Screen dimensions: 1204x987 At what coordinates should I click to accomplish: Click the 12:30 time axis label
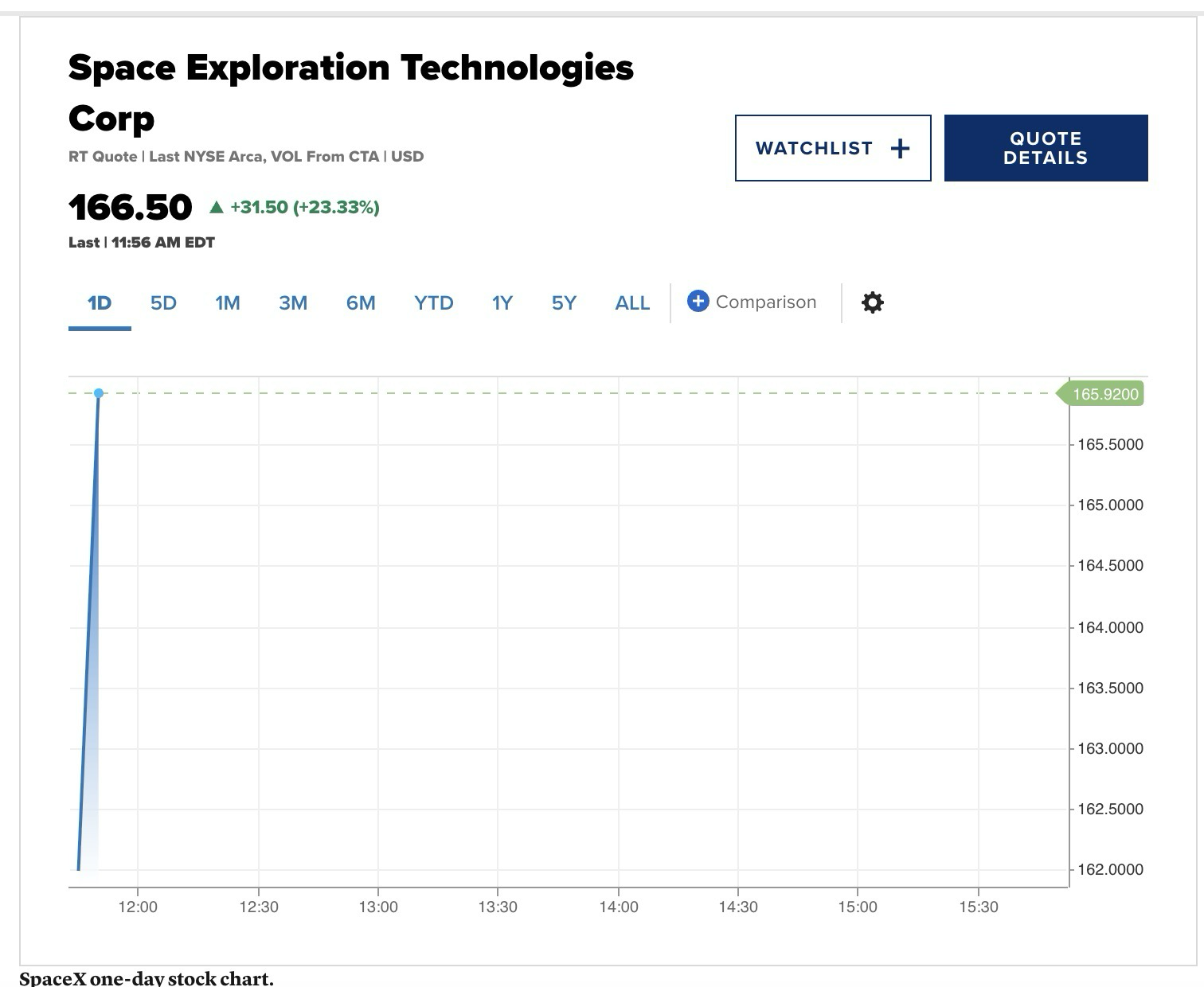point(259,907)
